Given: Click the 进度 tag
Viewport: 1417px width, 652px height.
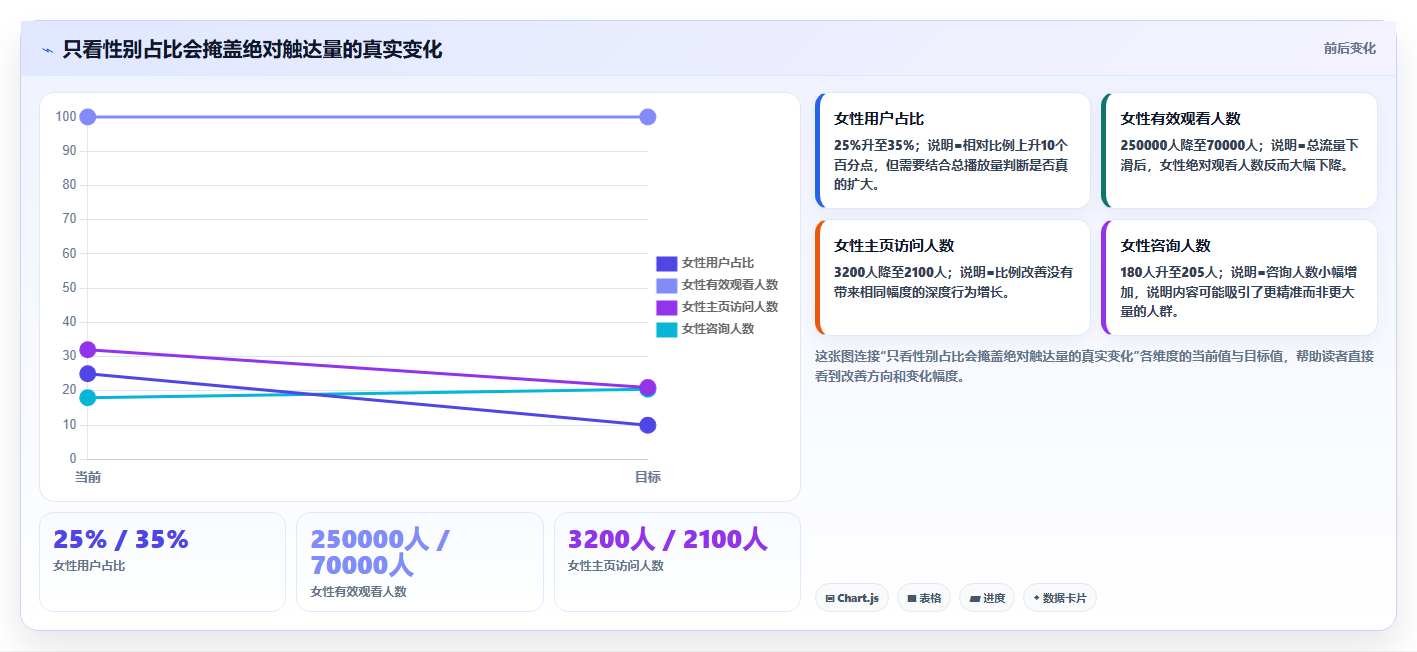Looking at the screenshot, I should [x=987, y=598].
